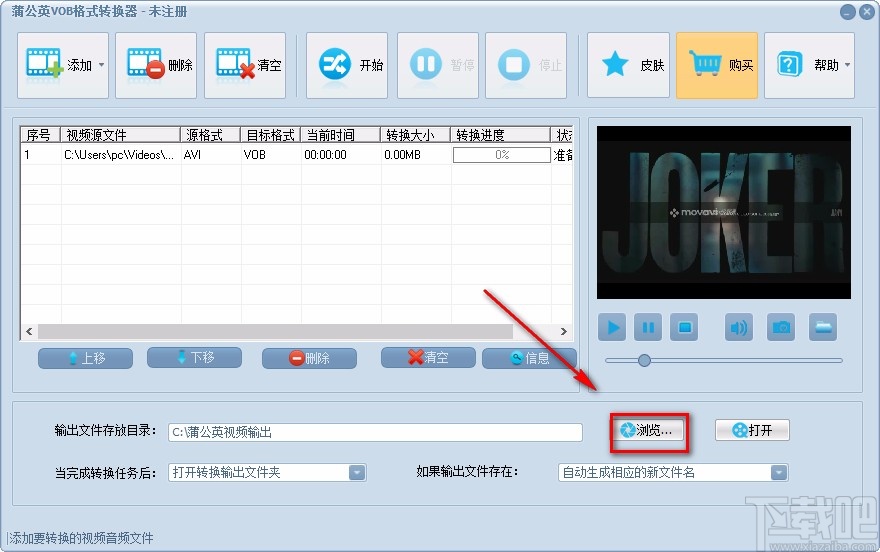Click the JOKER video preview thumbnail

724,213
